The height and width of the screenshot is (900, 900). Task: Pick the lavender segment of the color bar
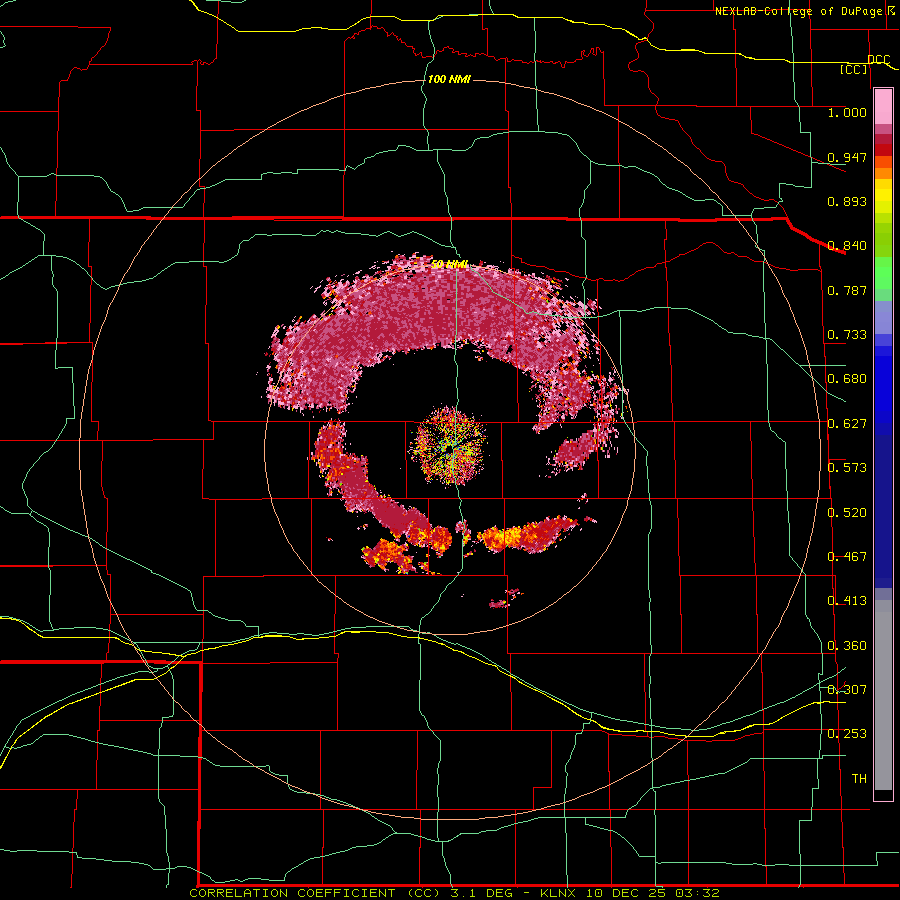[x=883, y=317]
